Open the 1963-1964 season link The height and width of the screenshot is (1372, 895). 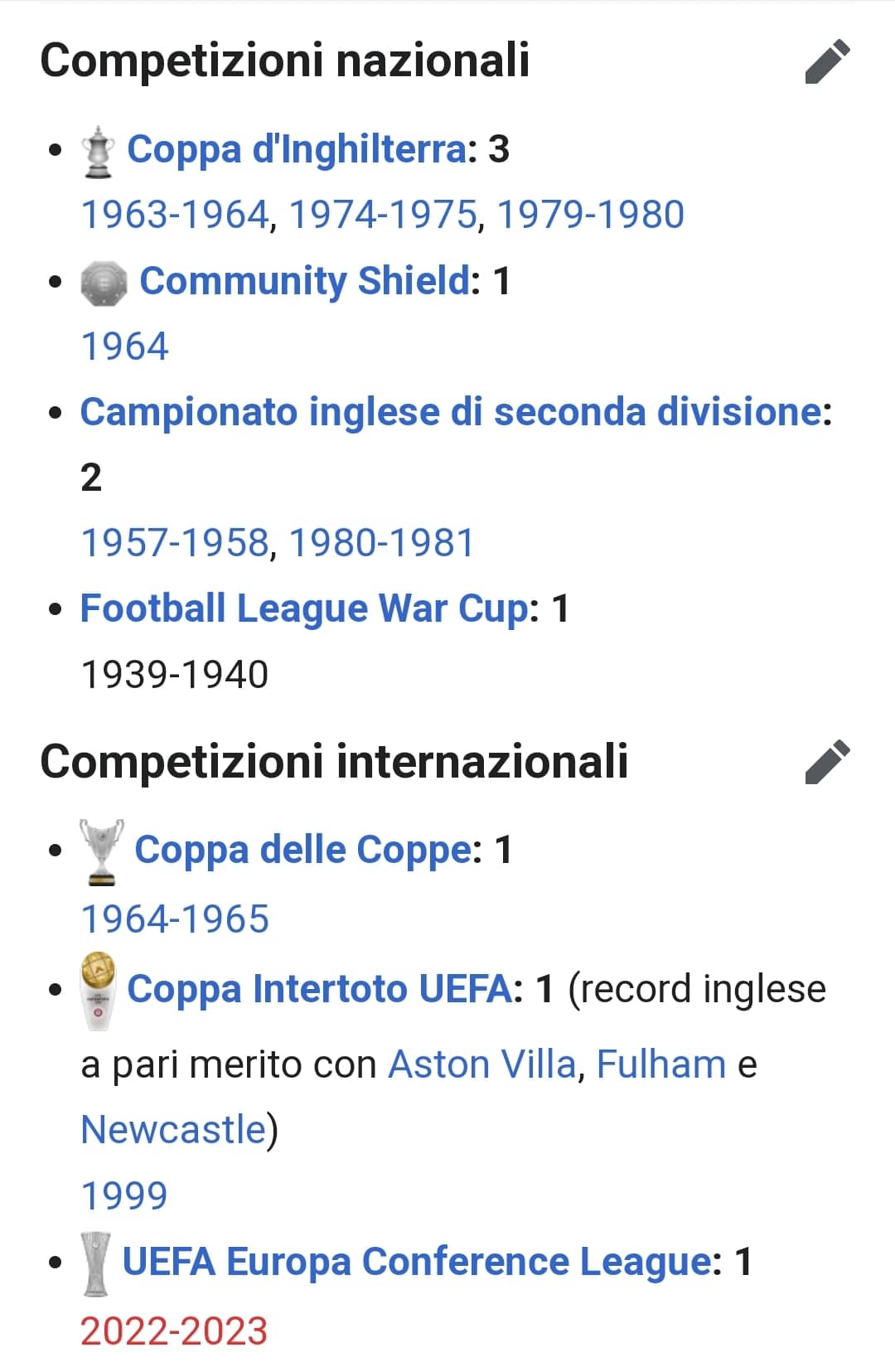click(172, 216)
